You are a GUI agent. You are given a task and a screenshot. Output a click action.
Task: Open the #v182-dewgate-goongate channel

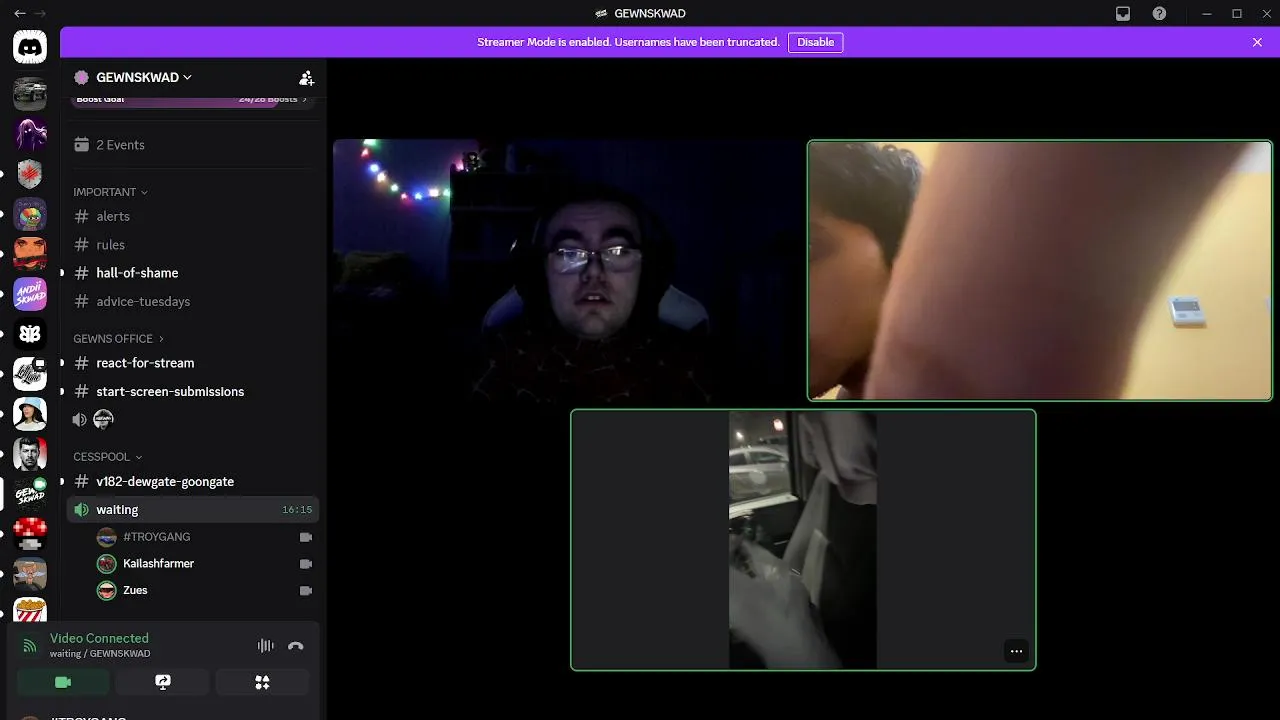click(x=193, y=481)
